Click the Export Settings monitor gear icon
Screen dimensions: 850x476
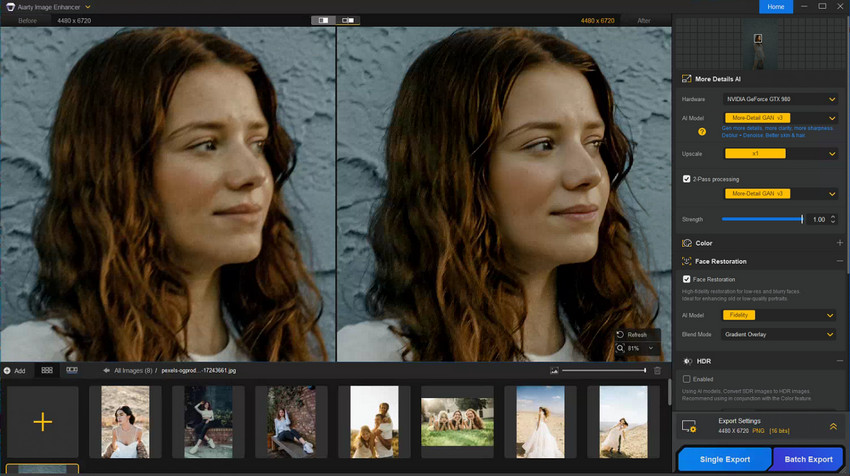(689, 427)
